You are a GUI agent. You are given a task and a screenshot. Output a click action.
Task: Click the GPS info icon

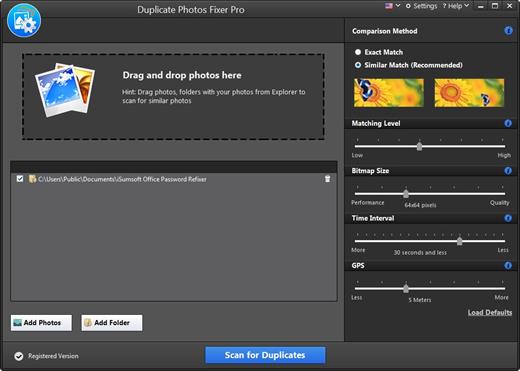tap(508, 265)
